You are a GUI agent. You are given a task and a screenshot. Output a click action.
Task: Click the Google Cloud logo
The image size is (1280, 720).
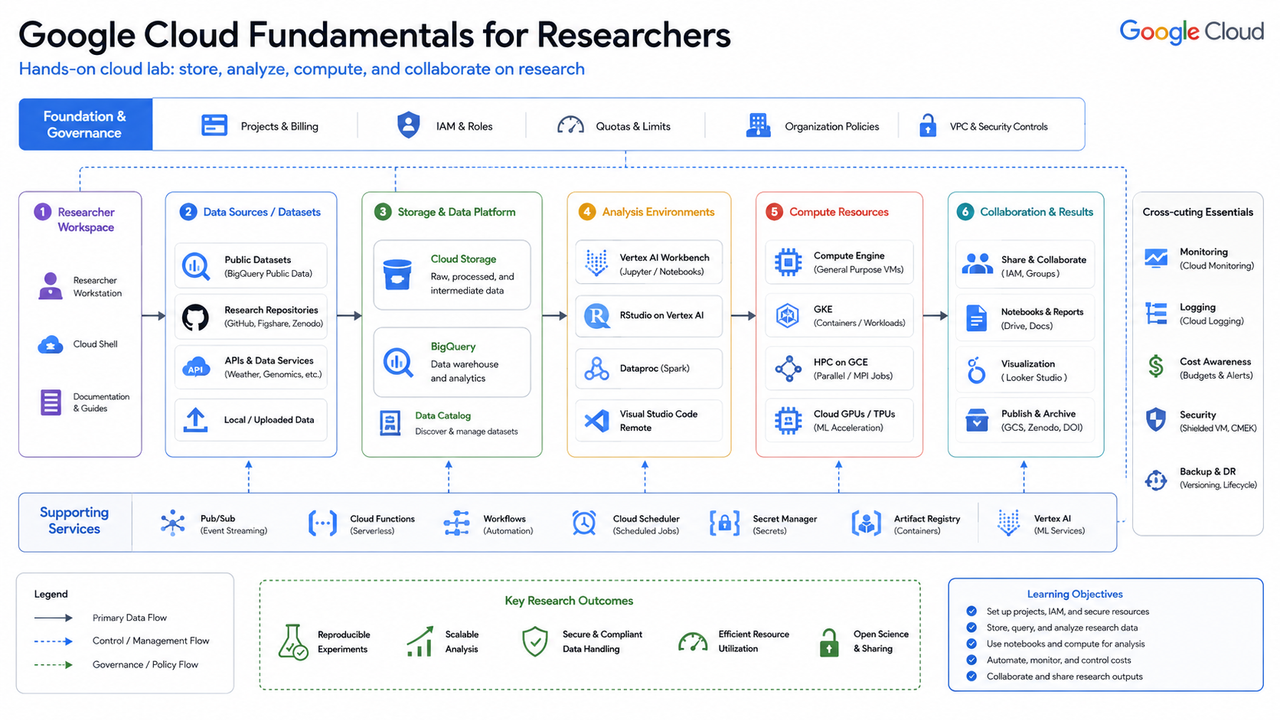pyautogui.click(x=1192, y=31)
